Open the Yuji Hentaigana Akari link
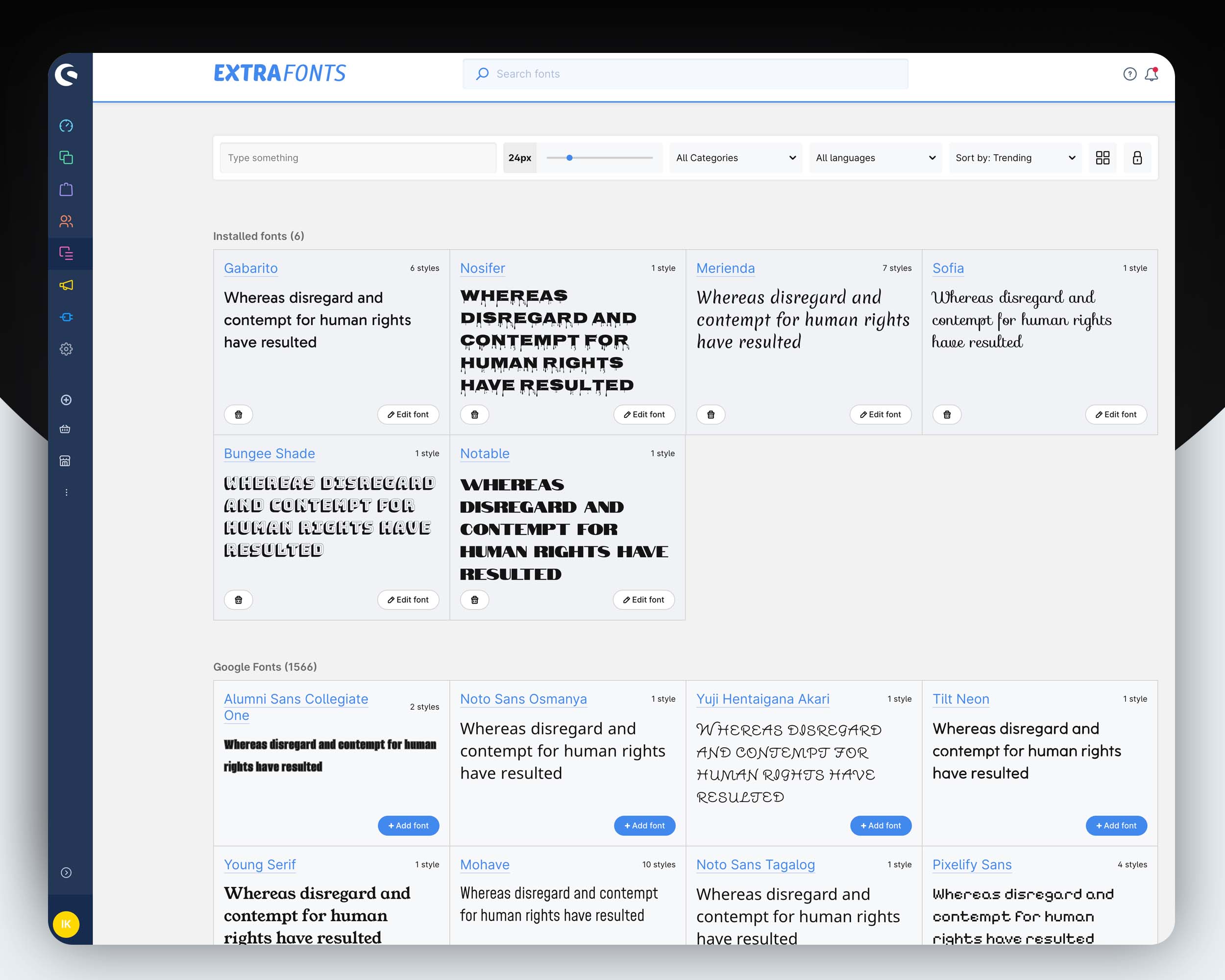 [x=763, y=699]
